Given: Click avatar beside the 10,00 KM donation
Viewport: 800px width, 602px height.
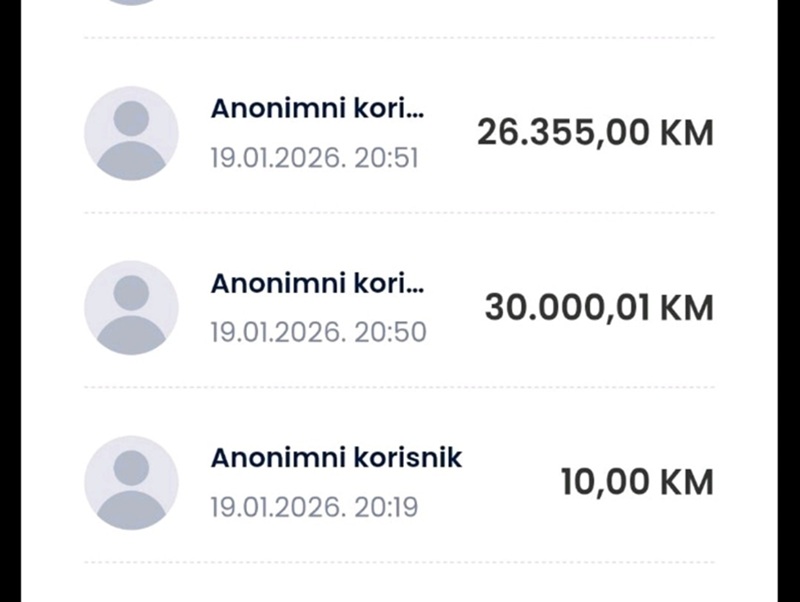Looking at the screenshot, I should point(131,482).
